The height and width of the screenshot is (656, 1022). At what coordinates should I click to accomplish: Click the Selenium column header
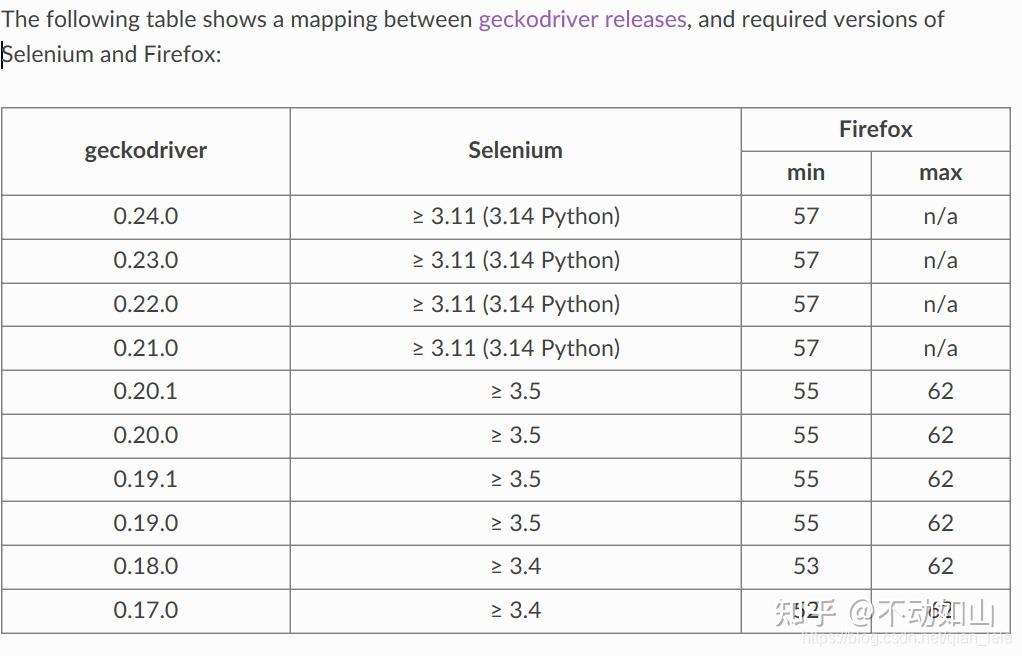coord(516,151)
